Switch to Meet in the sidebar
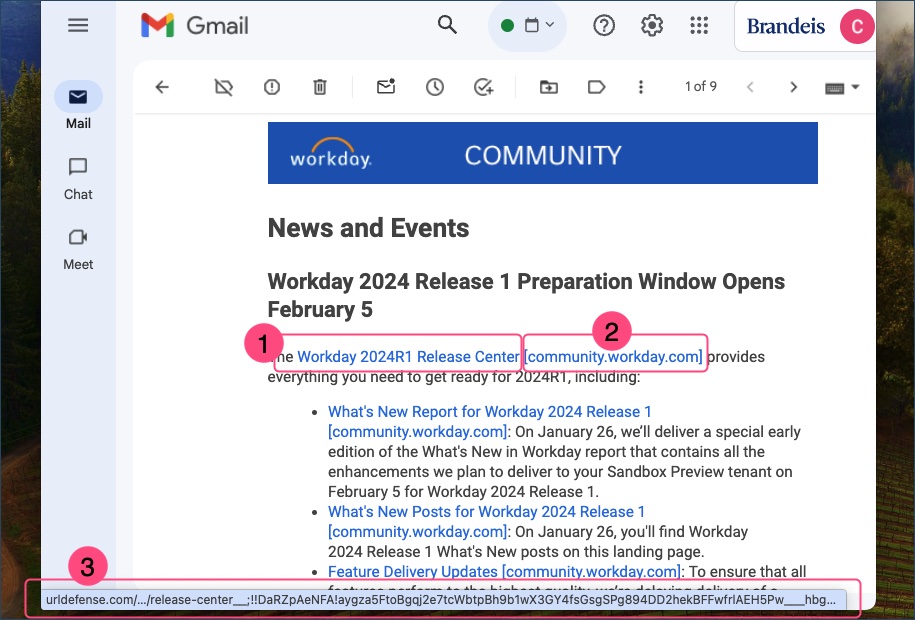 point(78,249)
